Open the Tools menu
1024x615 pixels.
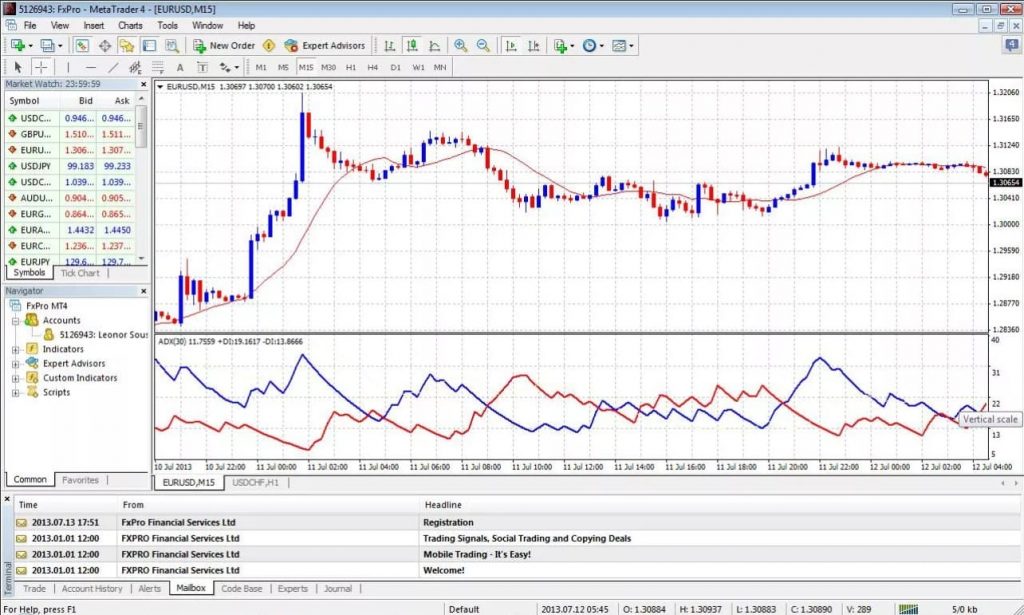coord(167,25)
